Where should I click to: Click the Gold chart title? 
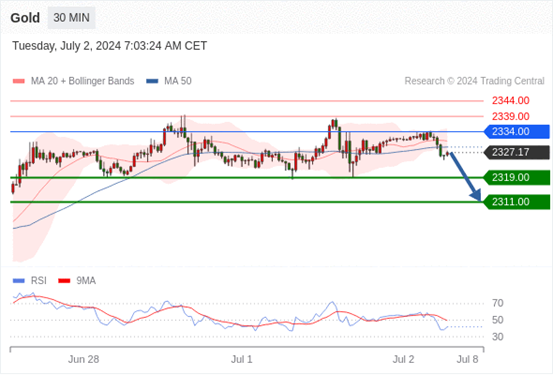coord(25,18)
